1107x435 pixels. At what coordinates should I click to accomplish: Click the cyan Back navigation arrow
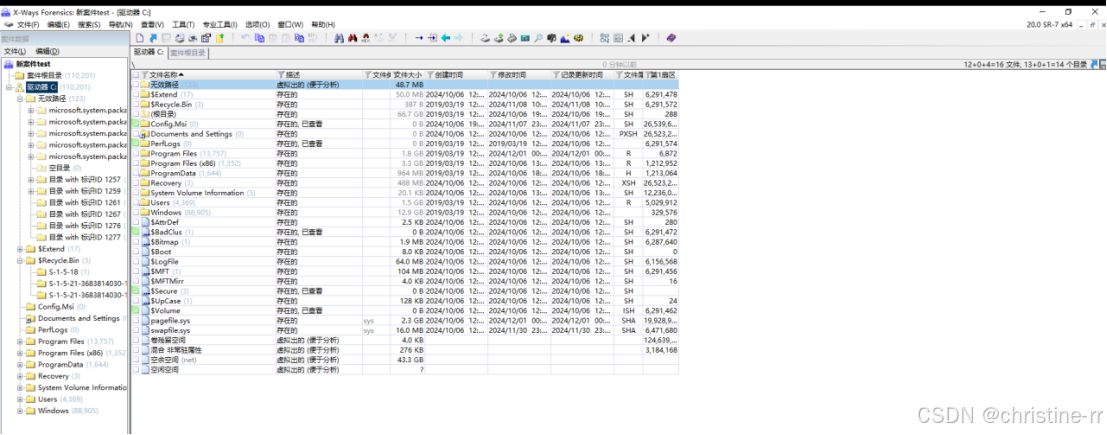coord(445,38)
